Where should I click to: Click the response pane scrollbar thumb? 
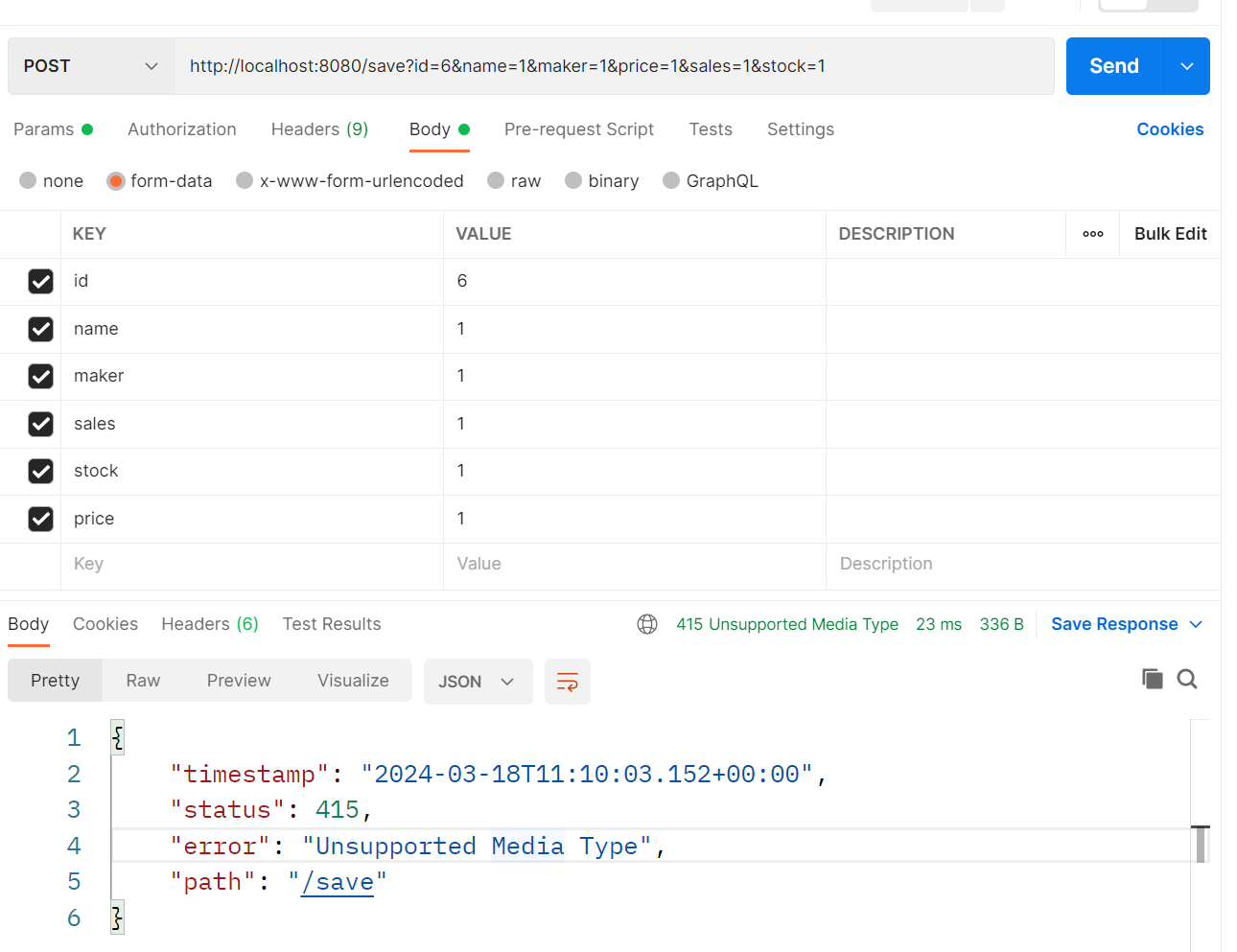[1201, 844]
